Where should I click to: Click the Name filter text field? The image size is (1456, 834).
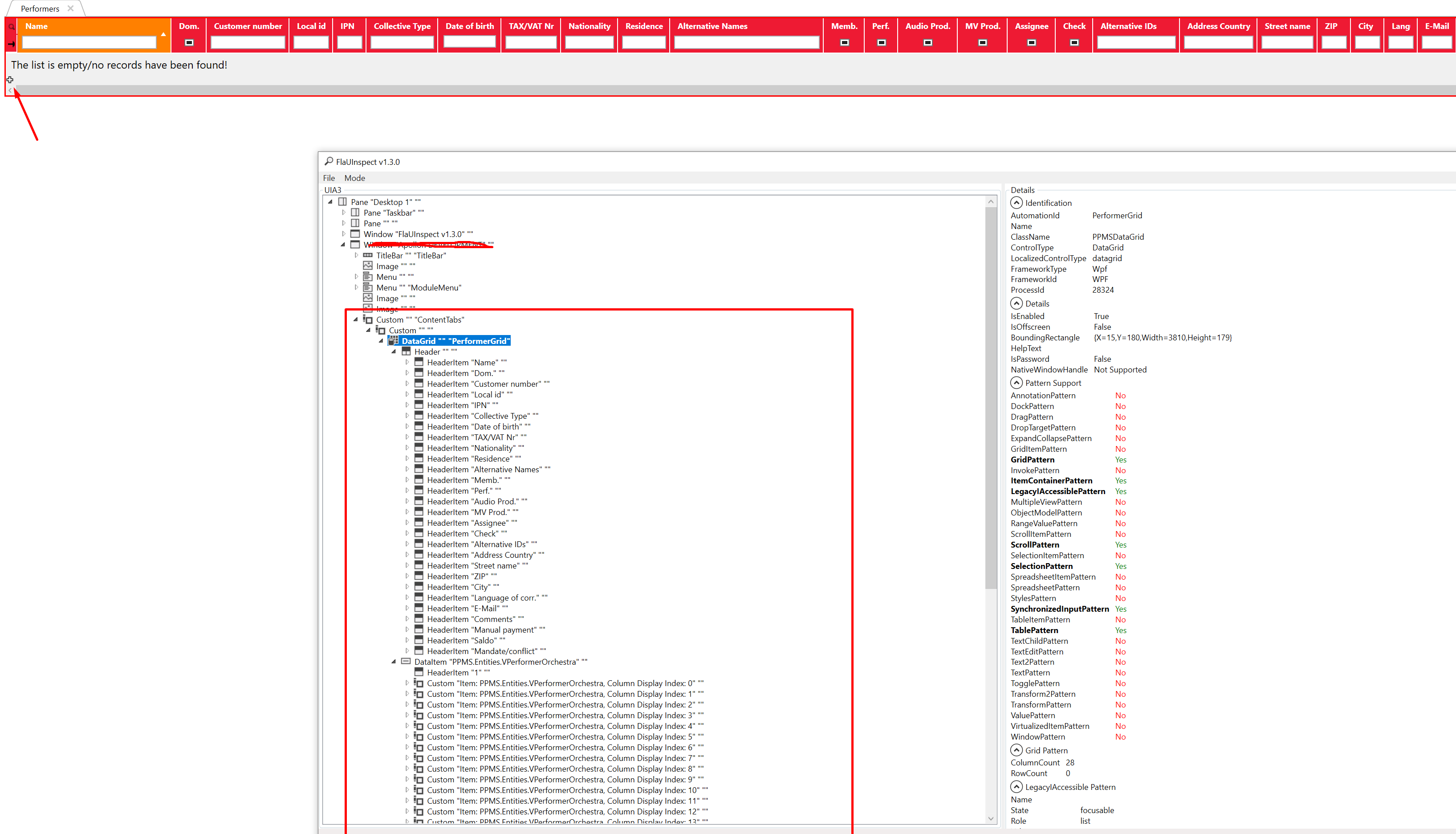tap(90, 42)
